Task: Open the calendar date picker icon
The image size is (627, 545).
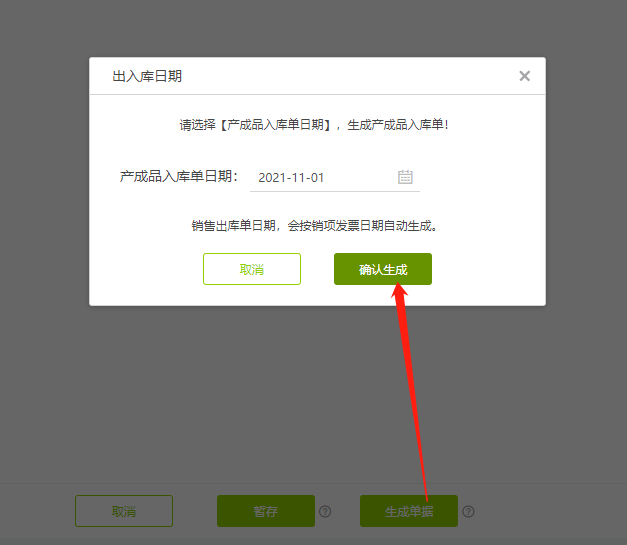Action: pyautogui.click(x=405, y=177)
